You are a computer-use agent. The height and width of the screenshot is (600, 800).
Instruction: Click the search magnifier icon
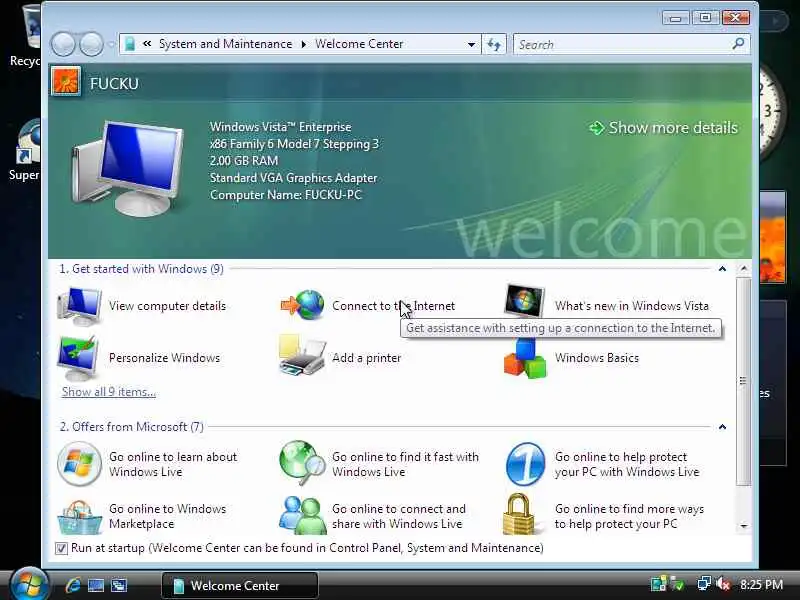point(738,44)
